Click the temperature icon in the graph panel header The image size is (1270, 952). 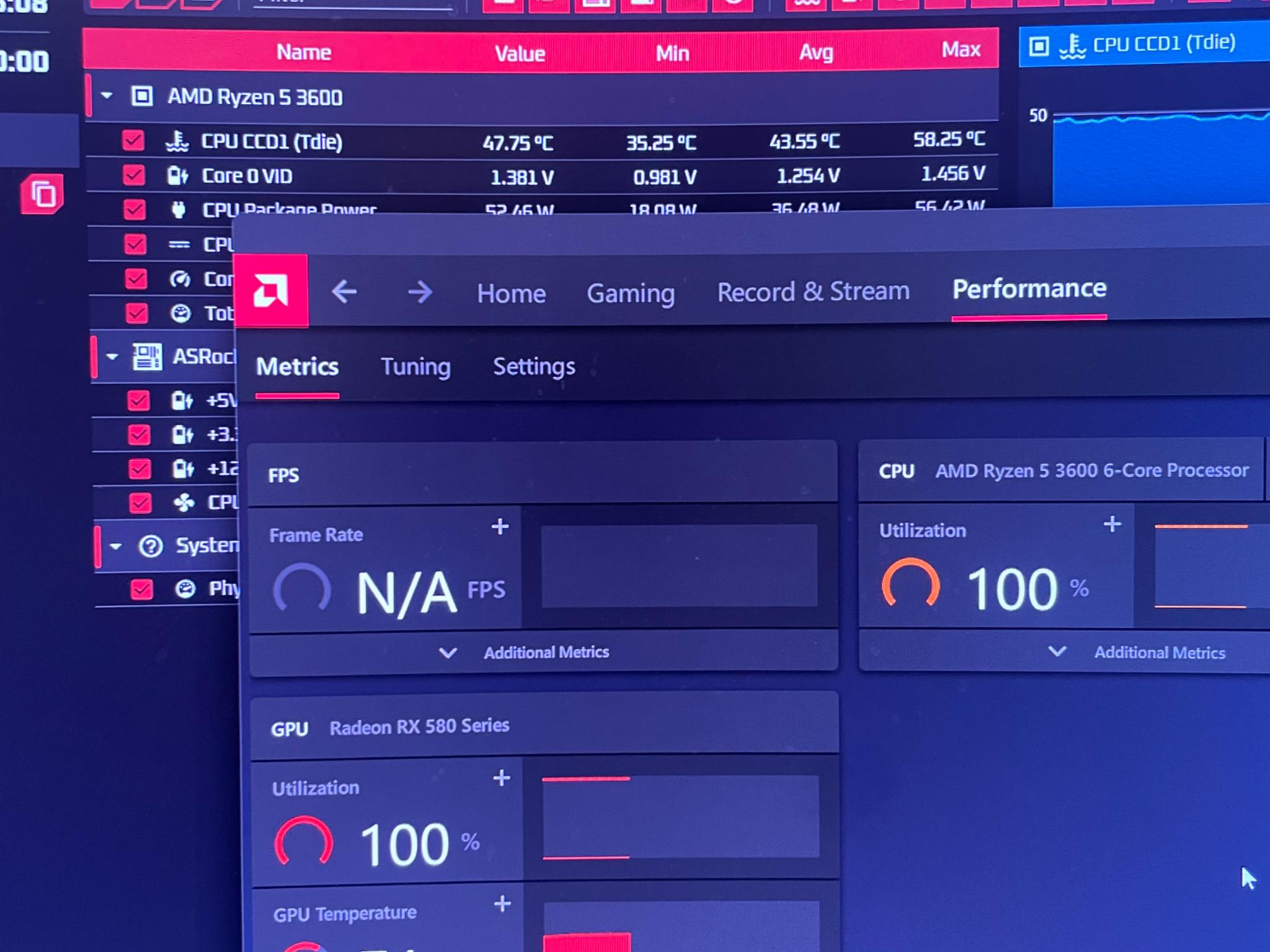coord(1072,46)
